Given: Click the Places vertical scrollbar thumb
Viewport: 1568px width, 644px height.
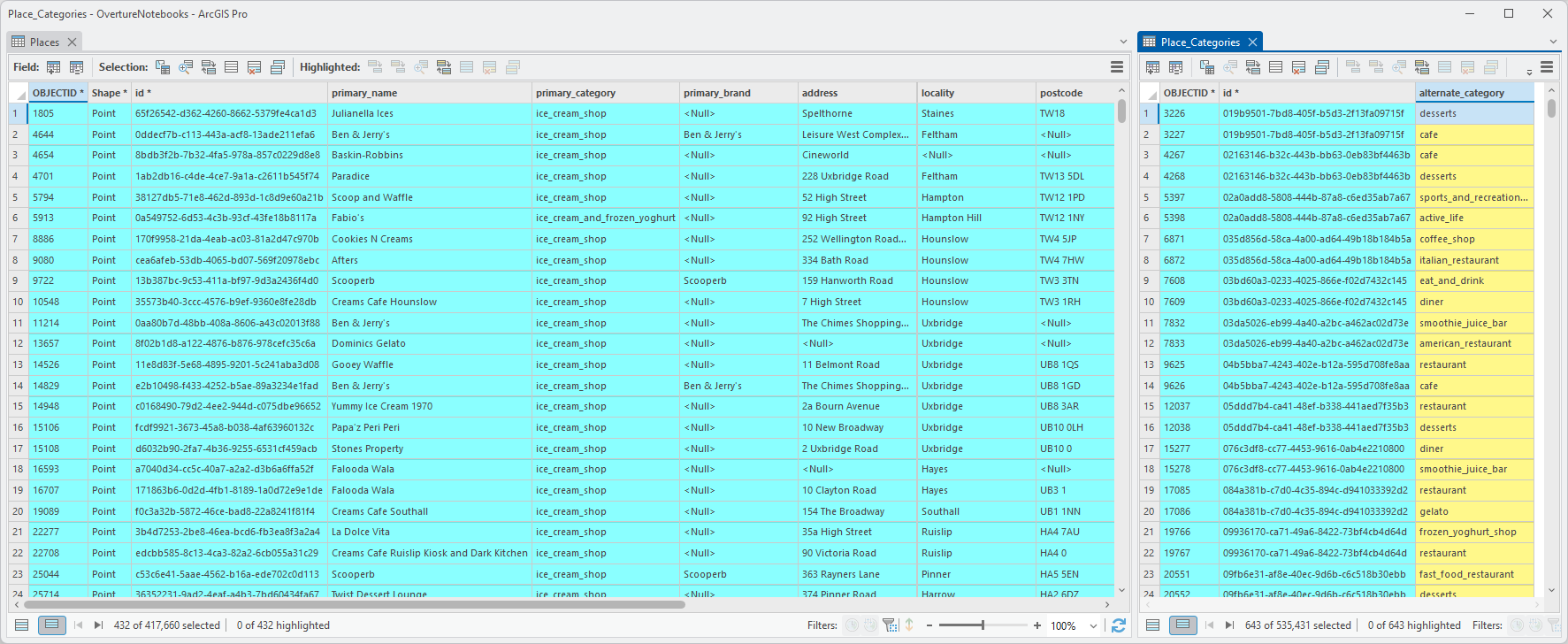Looking at the screenshot, I should pos(1121,110).
